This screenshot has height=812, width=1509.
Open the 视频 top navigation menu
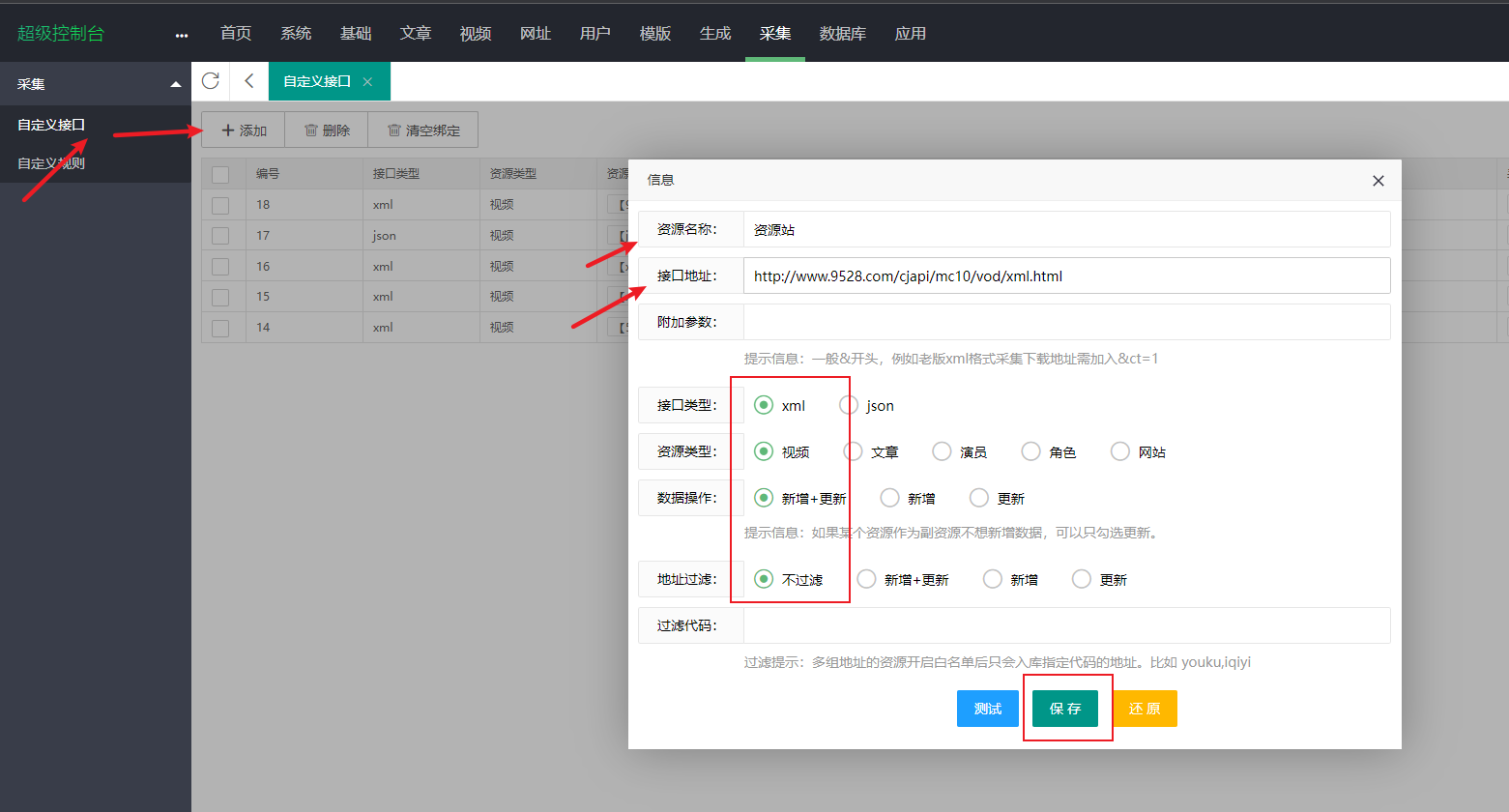point(475,34)
